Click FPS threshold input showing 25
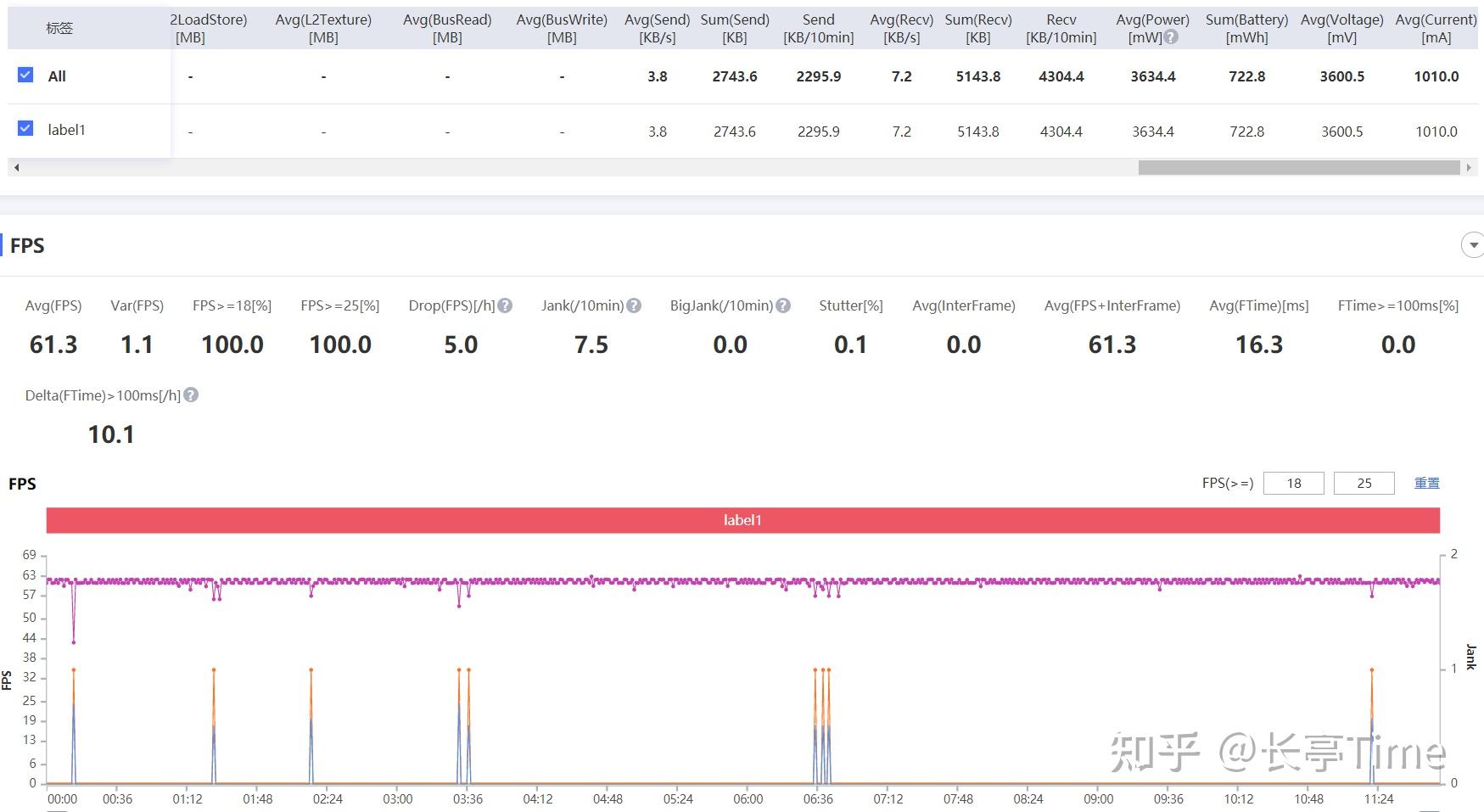 click(x=1364, y=483)
